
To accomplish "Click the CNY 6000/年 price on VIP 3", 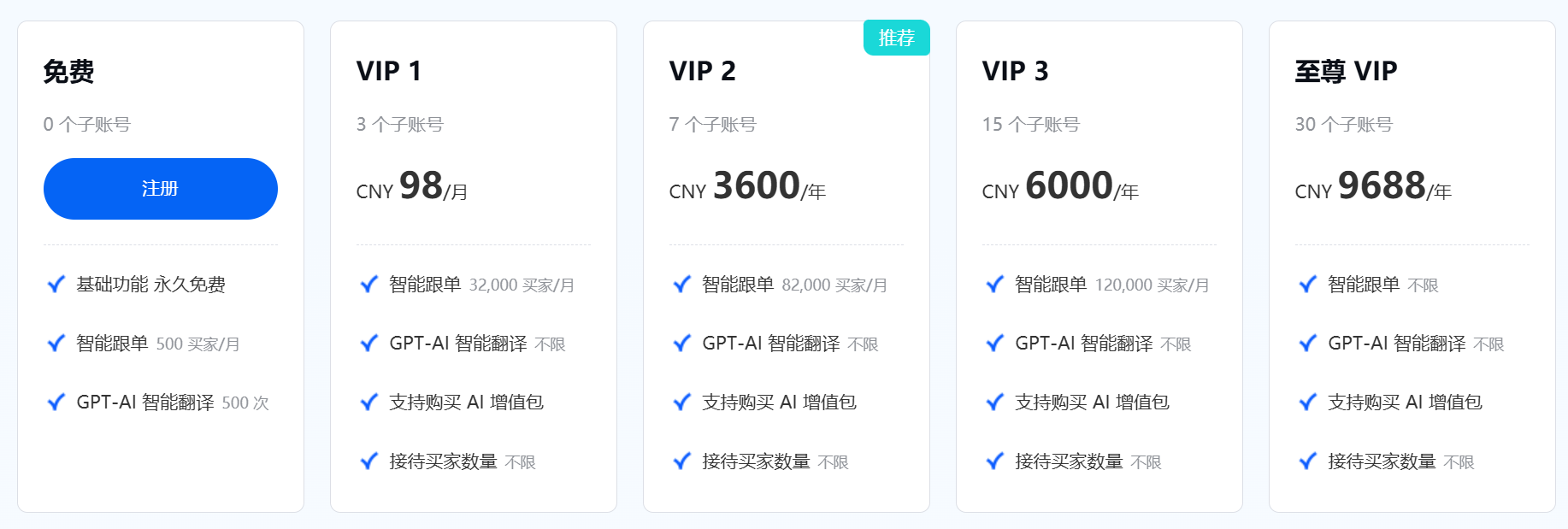I will click(x=1060, y=186).
